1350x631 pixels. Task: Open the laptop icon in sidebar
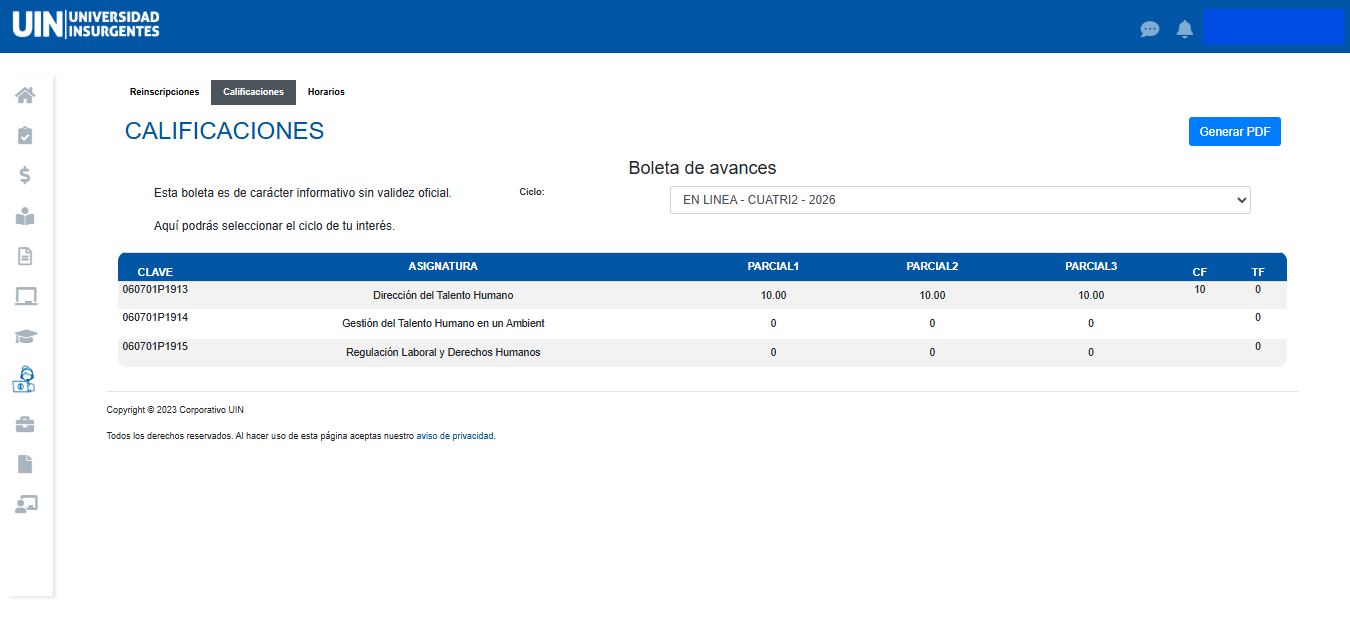pos(25,296)
